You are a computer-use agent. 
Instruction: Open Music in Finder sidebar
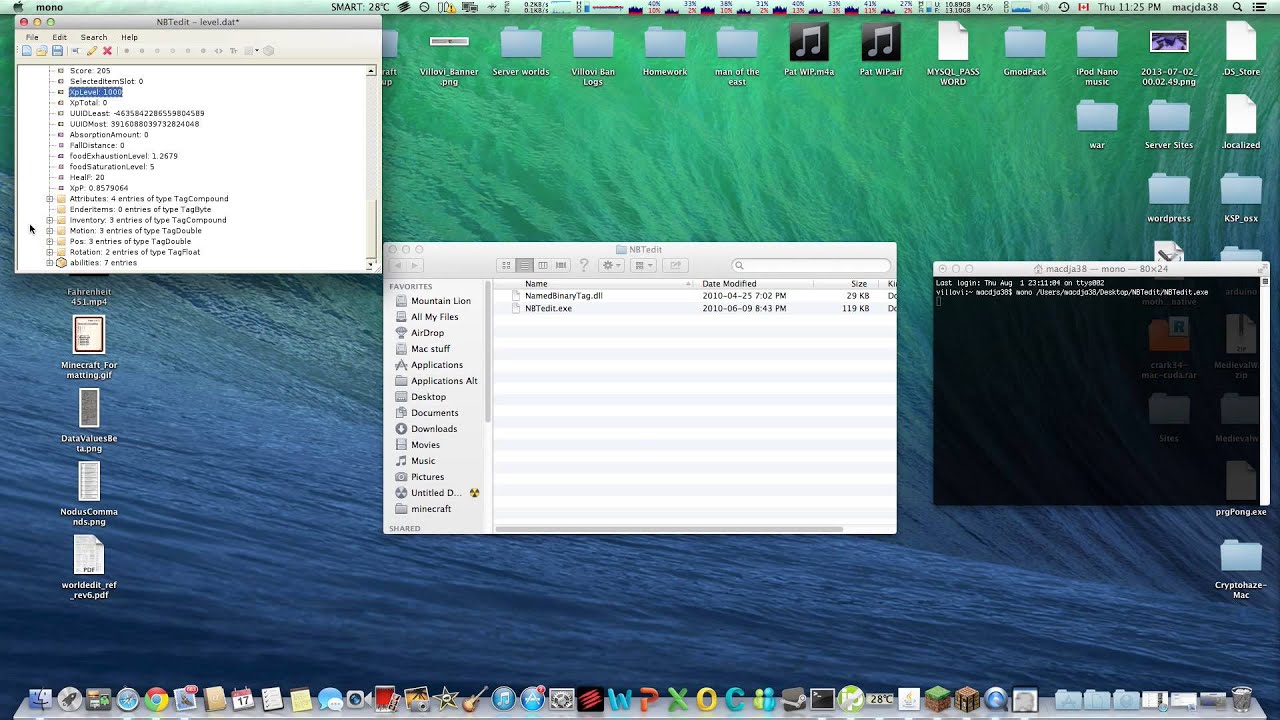point(423,461)
